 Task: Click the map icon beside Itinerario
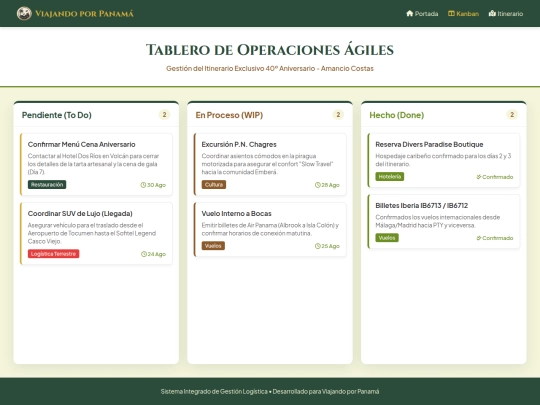point(492,13)
